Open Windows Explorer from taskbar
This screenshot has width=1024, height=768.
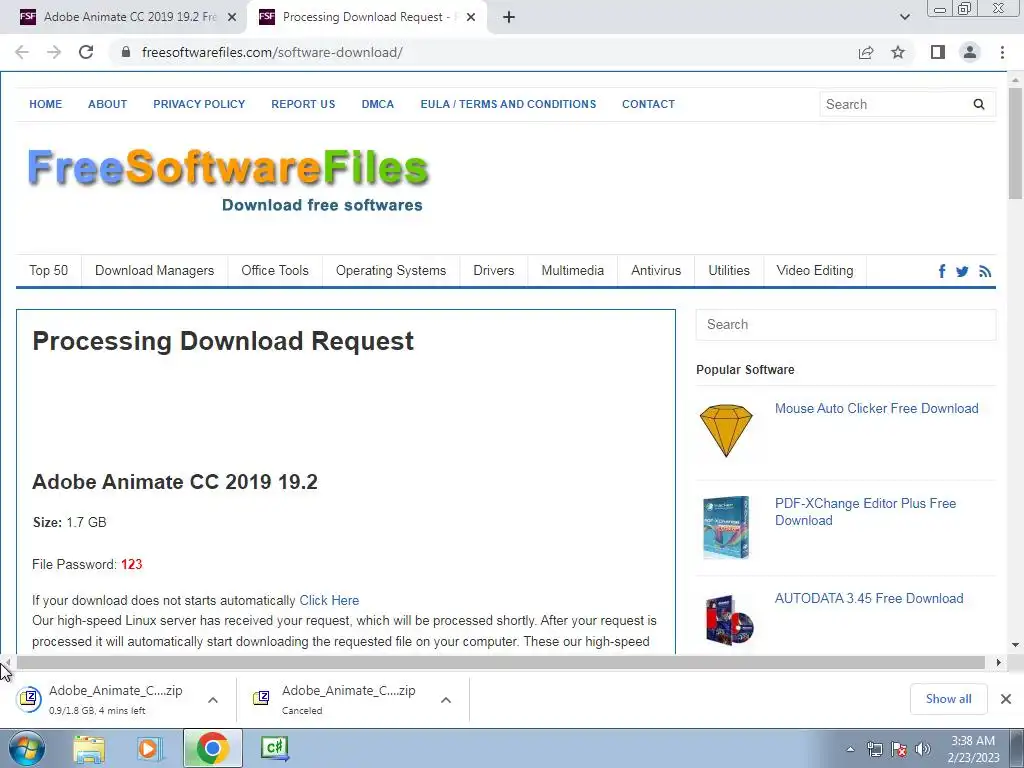coord(89,748)
